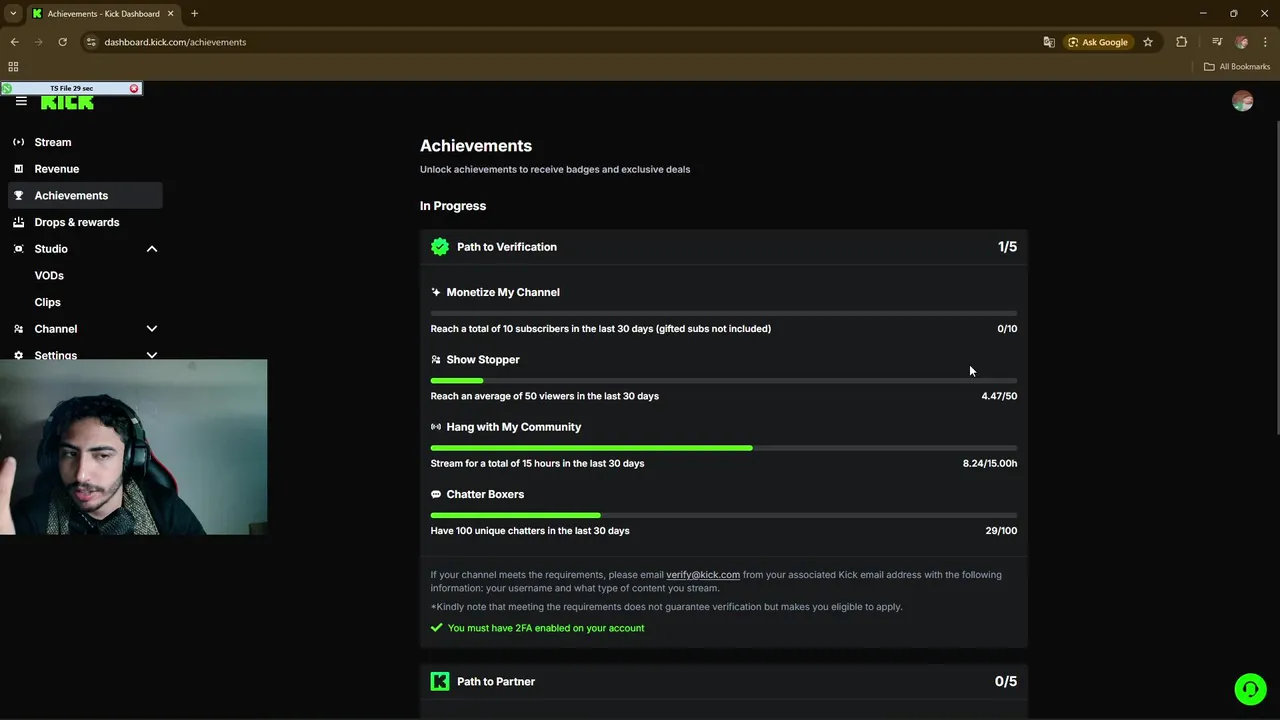Click the verify@kick.com email link

703,575
